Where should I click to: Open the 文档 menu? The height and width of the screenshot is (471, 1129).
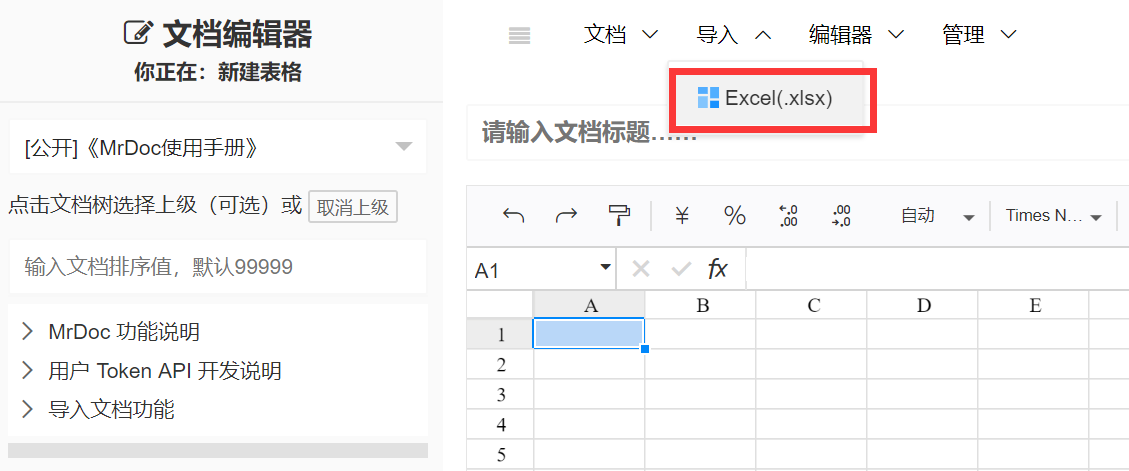[x=621, y=35]
